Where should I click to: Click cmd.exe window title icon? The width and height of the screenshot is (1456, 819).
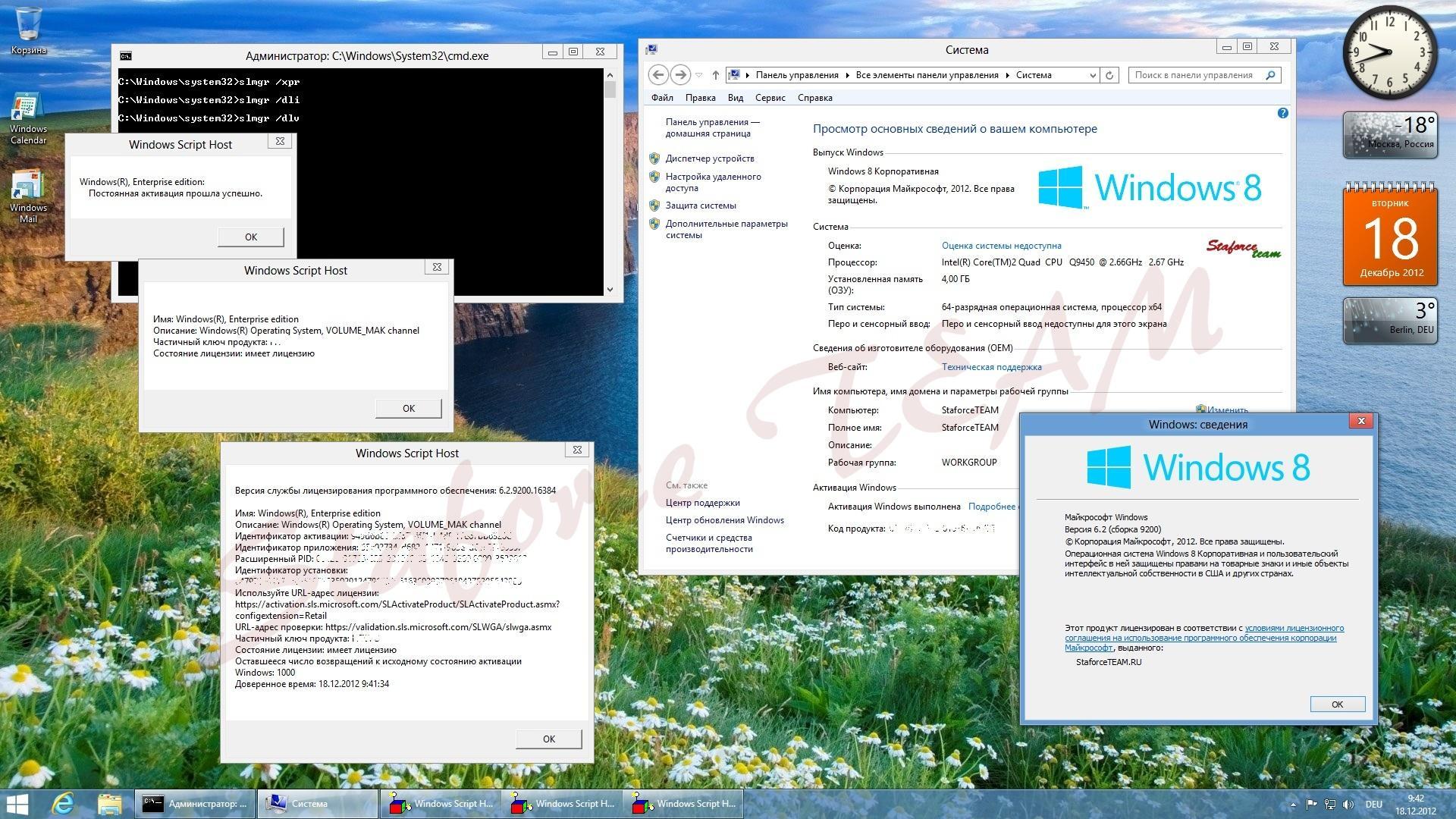tap(126, 55)
